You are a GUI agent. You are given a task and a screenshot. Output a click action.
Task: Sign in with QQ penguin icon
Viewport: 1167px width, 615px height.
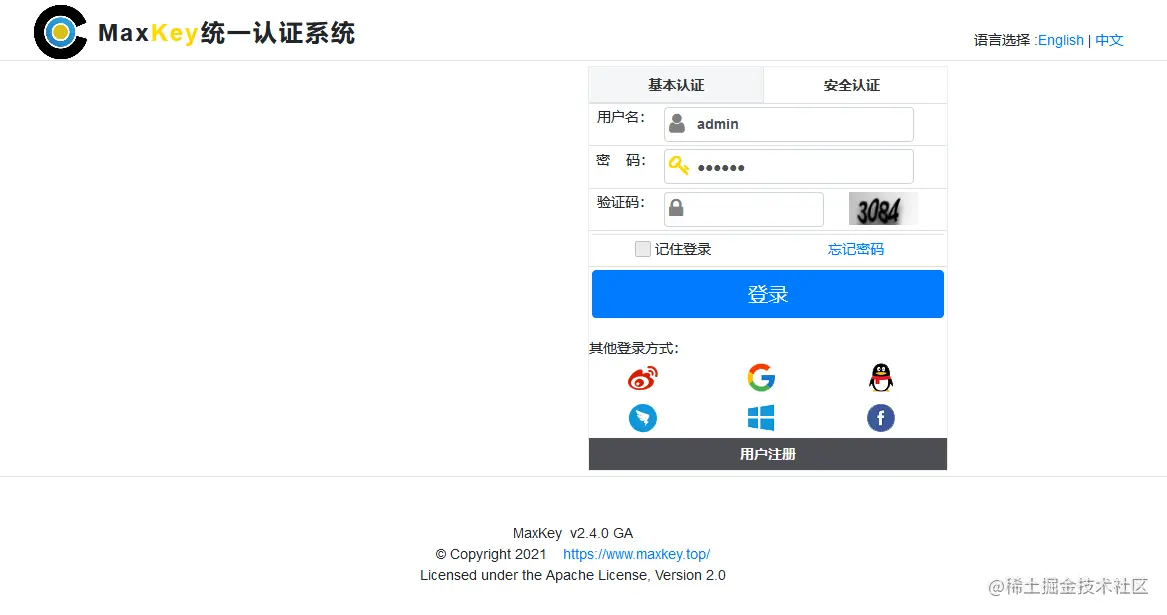[880, 377]
